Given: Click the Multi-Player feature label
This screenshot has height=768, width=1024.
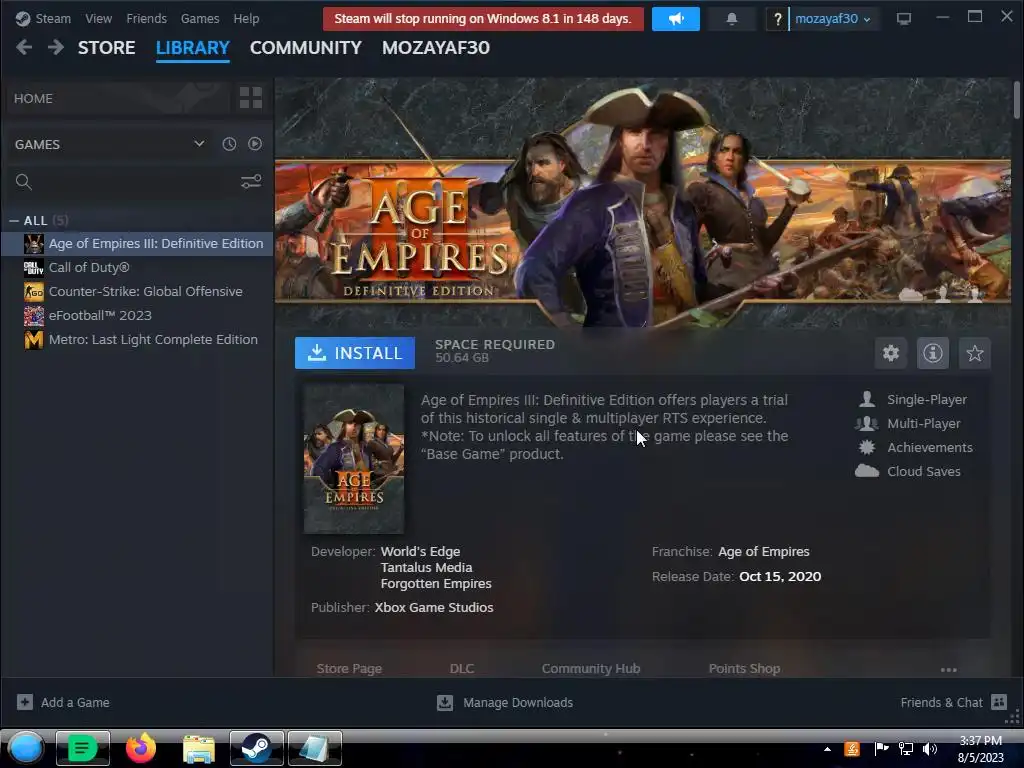Looking at the screenshot, I should 923,424.
